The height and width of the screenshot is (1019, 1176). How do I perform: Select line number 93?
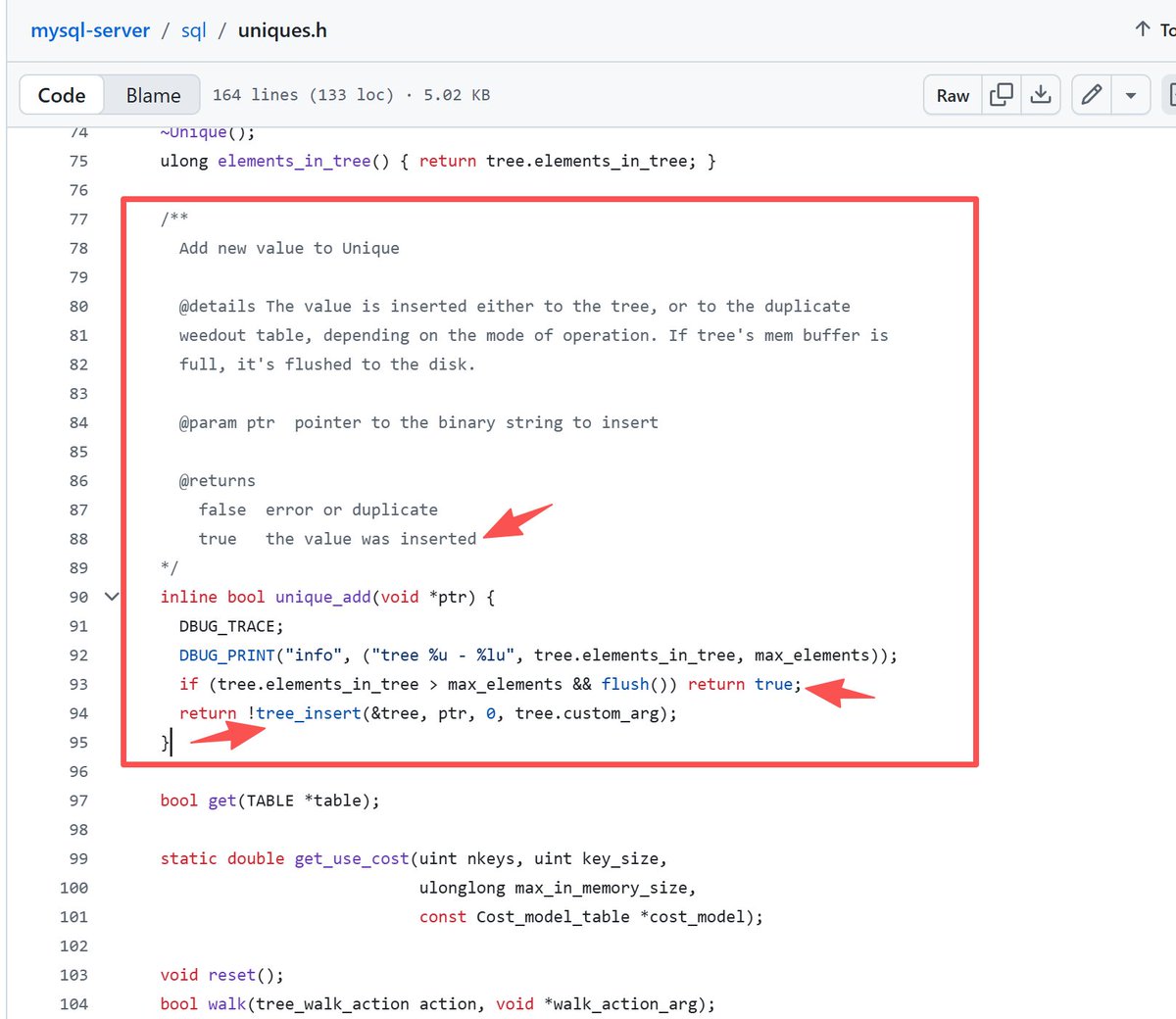(x=78, y=684)
